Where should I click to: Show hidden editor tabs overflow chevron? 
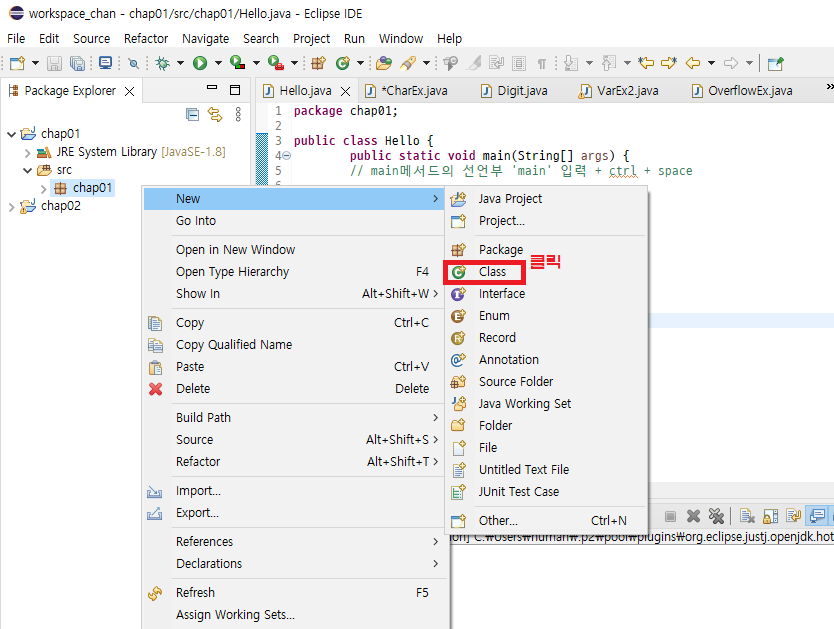point(829,87)
